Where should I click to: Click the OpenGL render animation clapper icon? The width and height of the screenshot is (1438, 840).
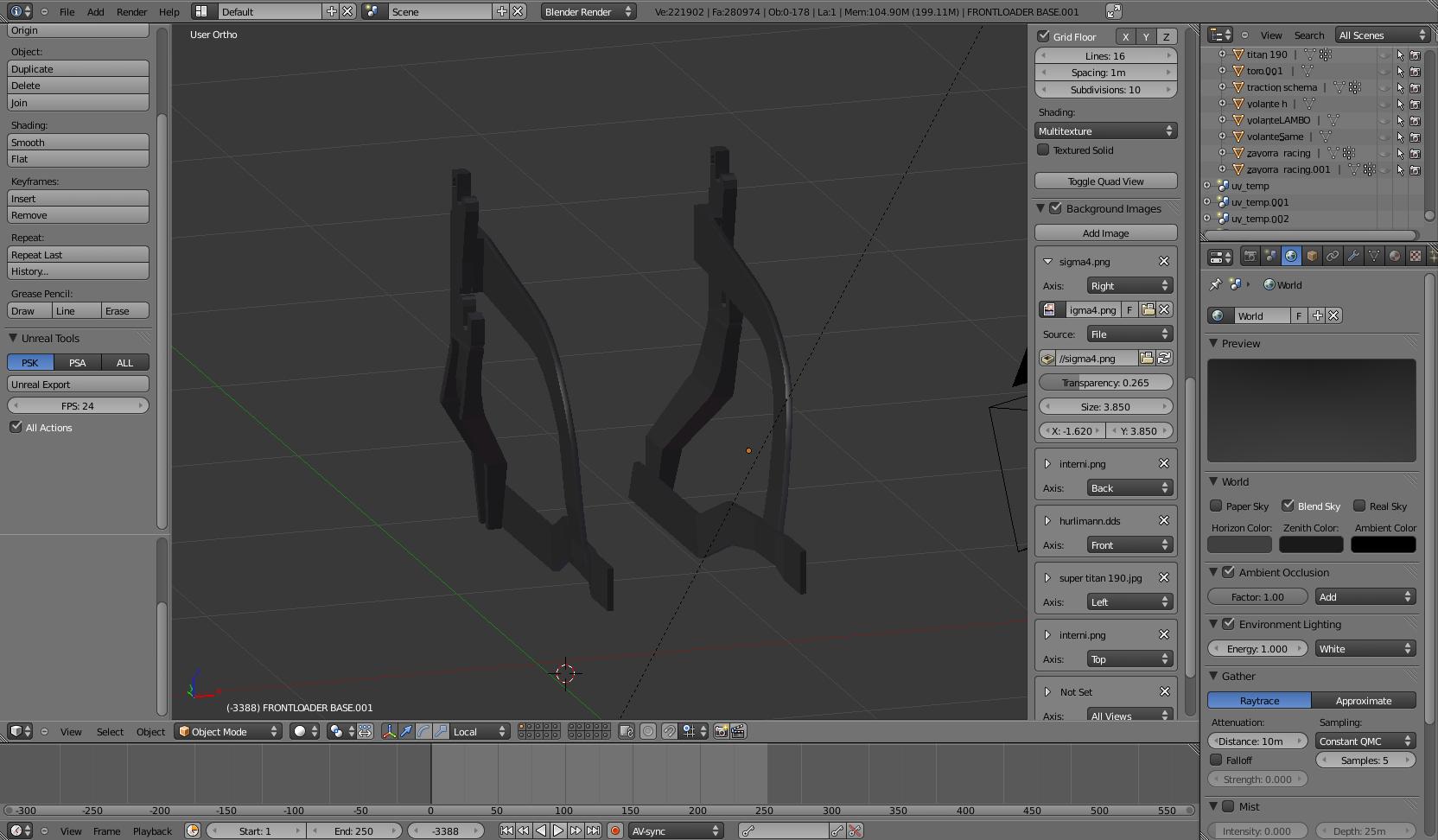coord(739,731)
